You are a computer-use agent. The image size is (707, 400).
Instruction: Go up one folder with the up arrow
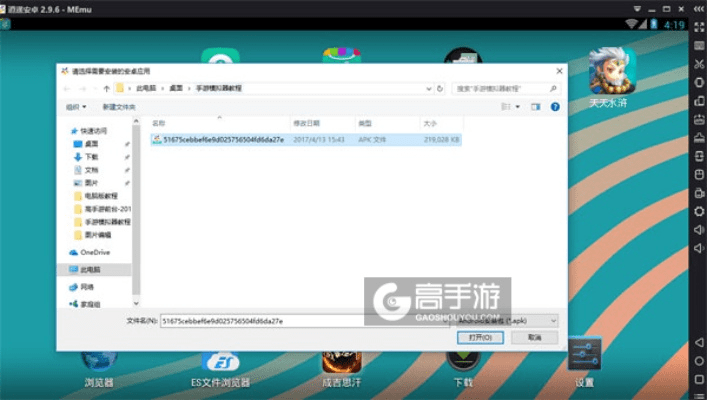pyautogui.click(x=106, y=89)
